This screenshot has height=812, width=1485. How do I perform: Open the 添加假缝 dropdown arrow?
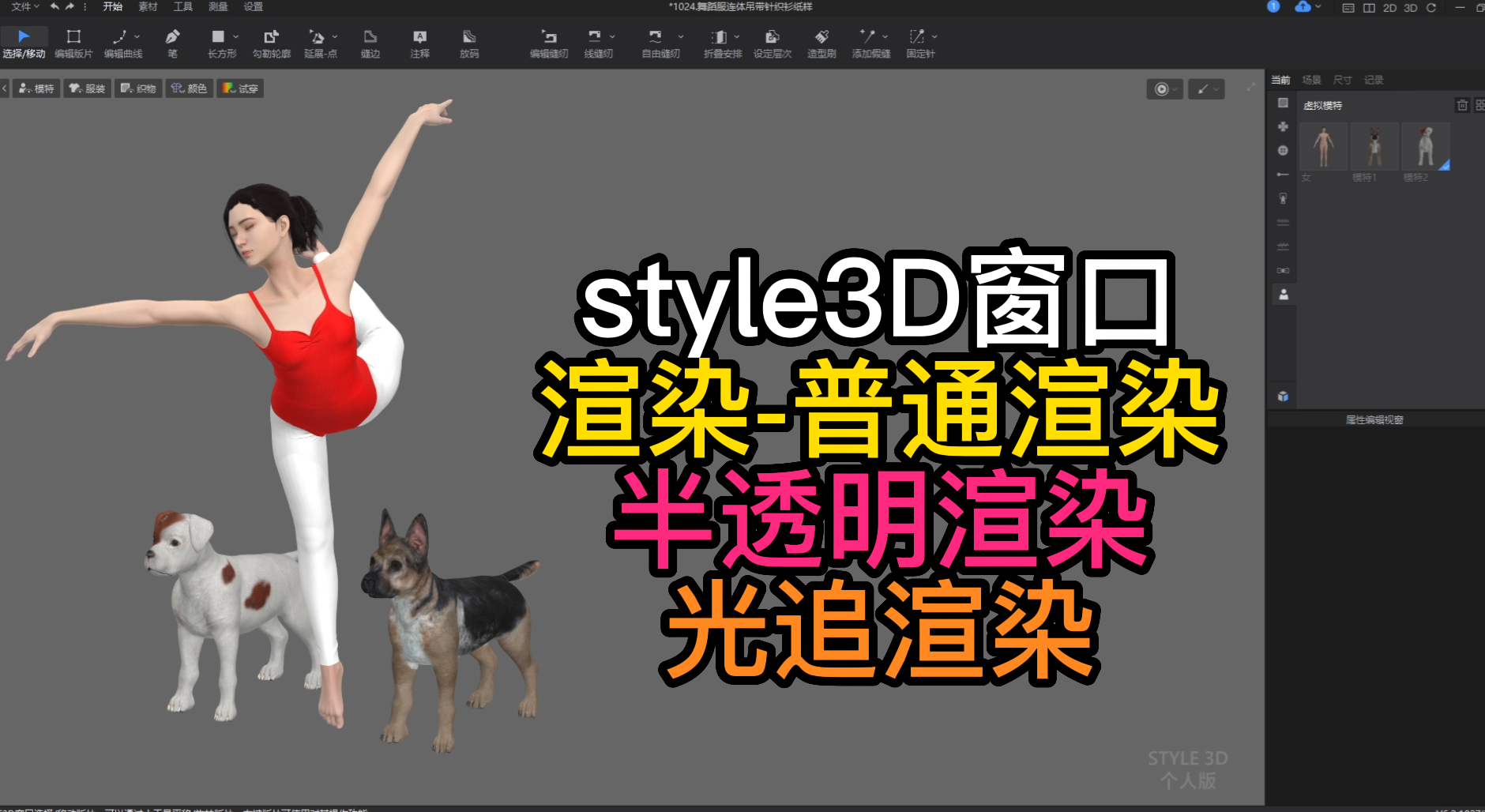pos(885,36)
